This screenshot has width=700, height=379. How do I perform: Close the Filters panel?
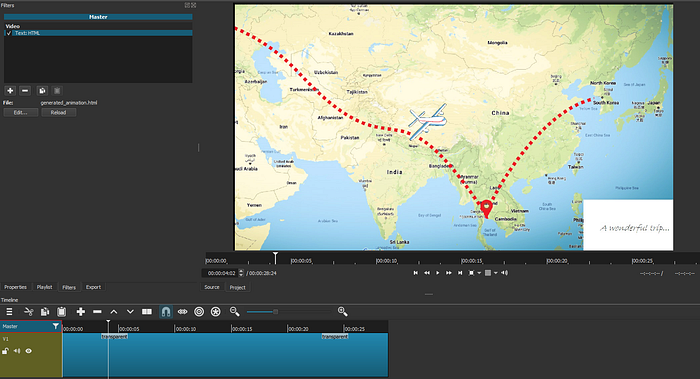(194, 5)
